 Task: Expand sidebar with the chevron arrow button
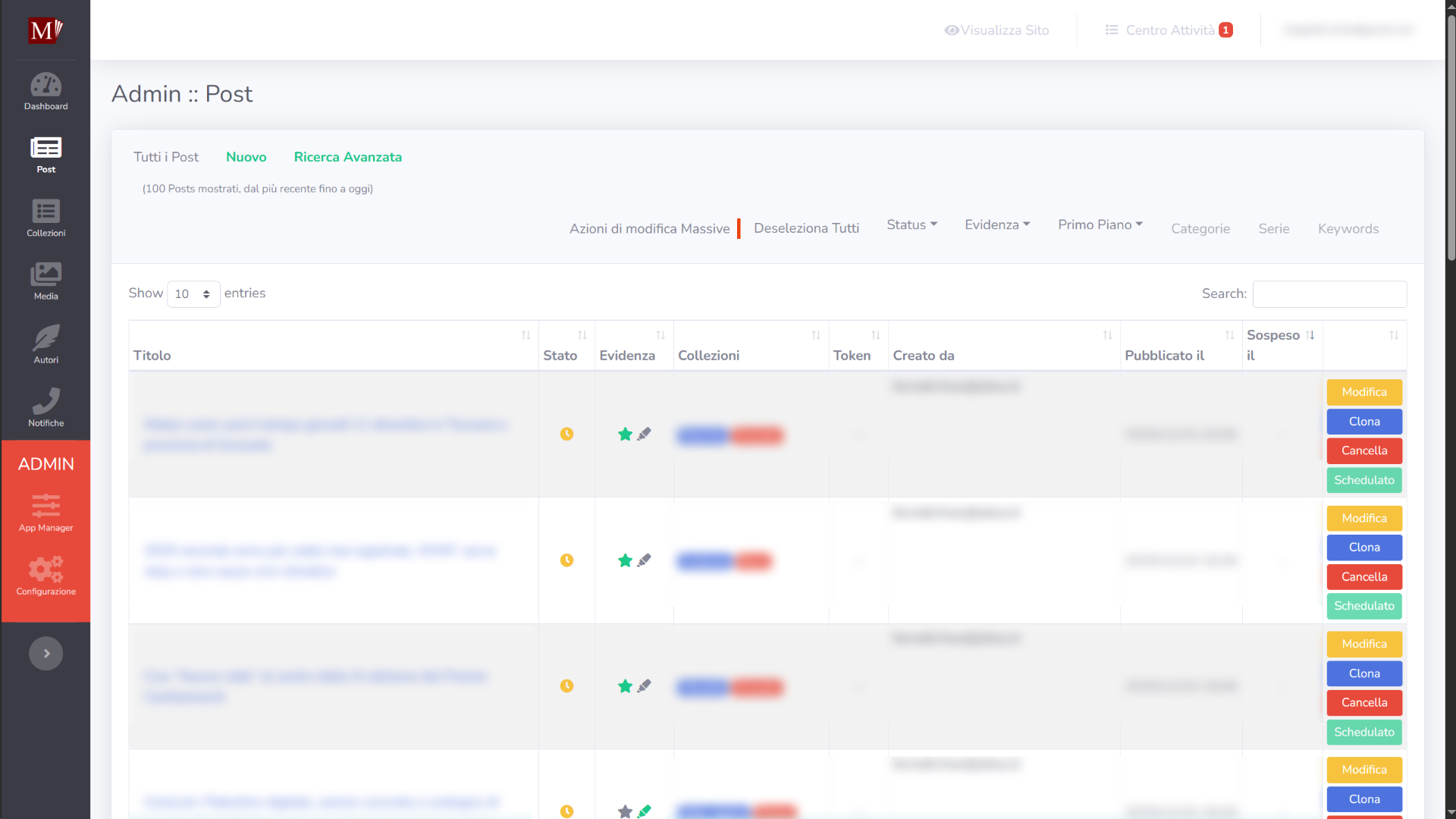point(45,654)
